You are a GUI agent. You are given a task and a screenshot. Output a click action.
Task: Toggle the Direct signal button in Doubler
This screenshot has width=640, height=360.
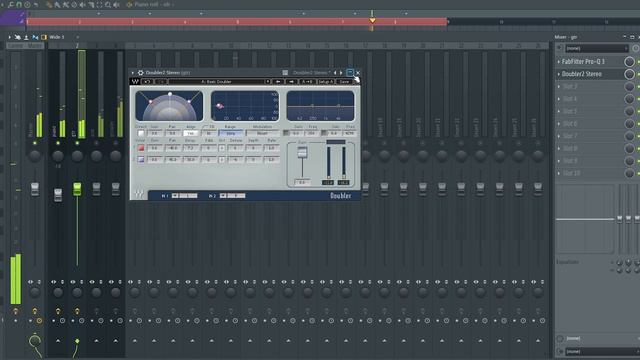pos(141,133)
